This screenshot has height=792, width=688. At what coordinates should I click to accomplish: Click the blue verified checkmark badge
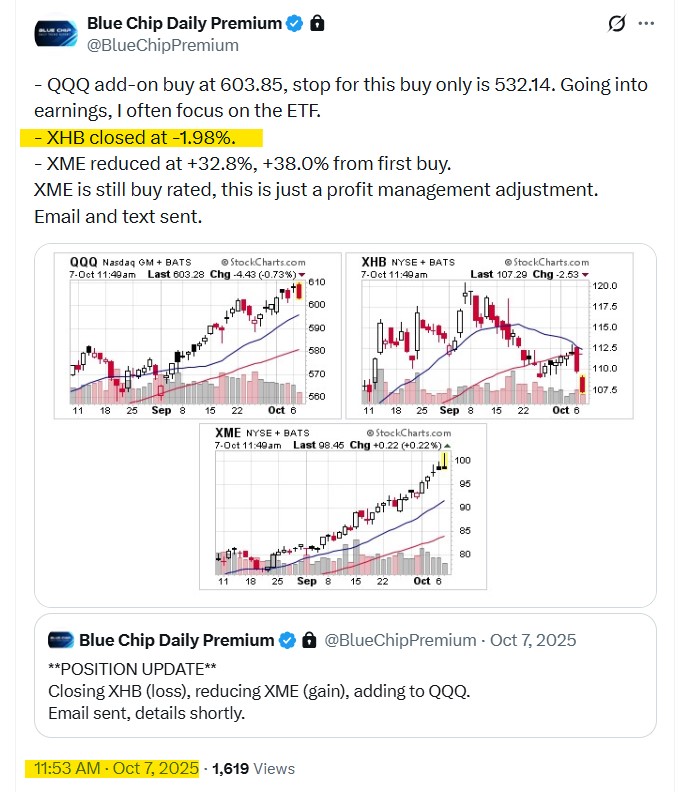tap(295, 23)
